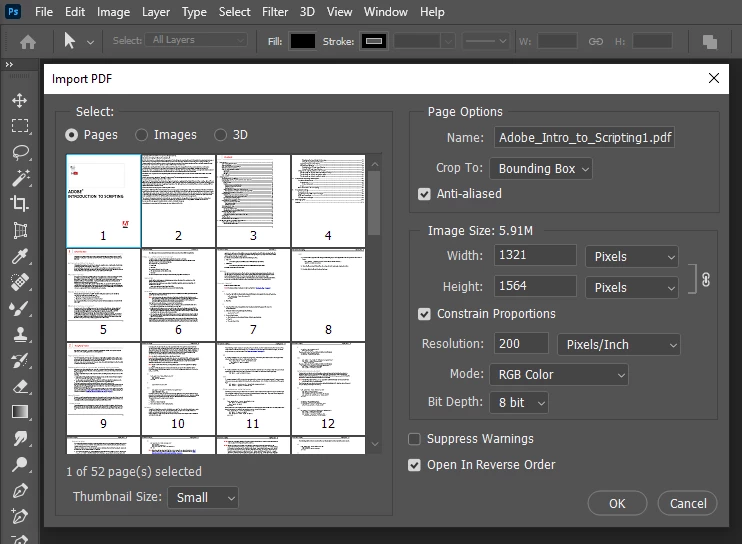
Task: Open the Window menu
Action: [385, 12]
